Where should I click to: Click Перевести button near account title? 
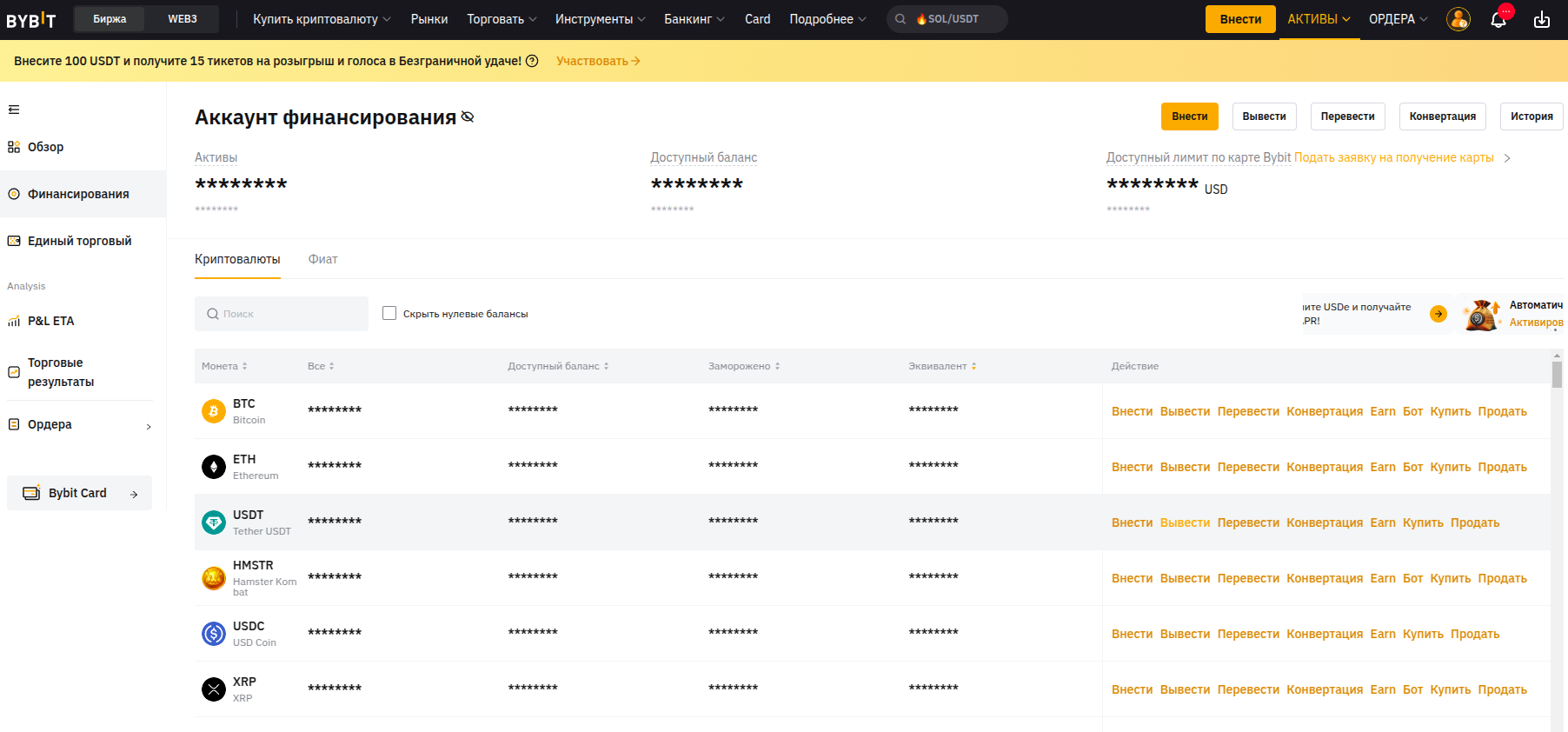tap(1348, 116)
